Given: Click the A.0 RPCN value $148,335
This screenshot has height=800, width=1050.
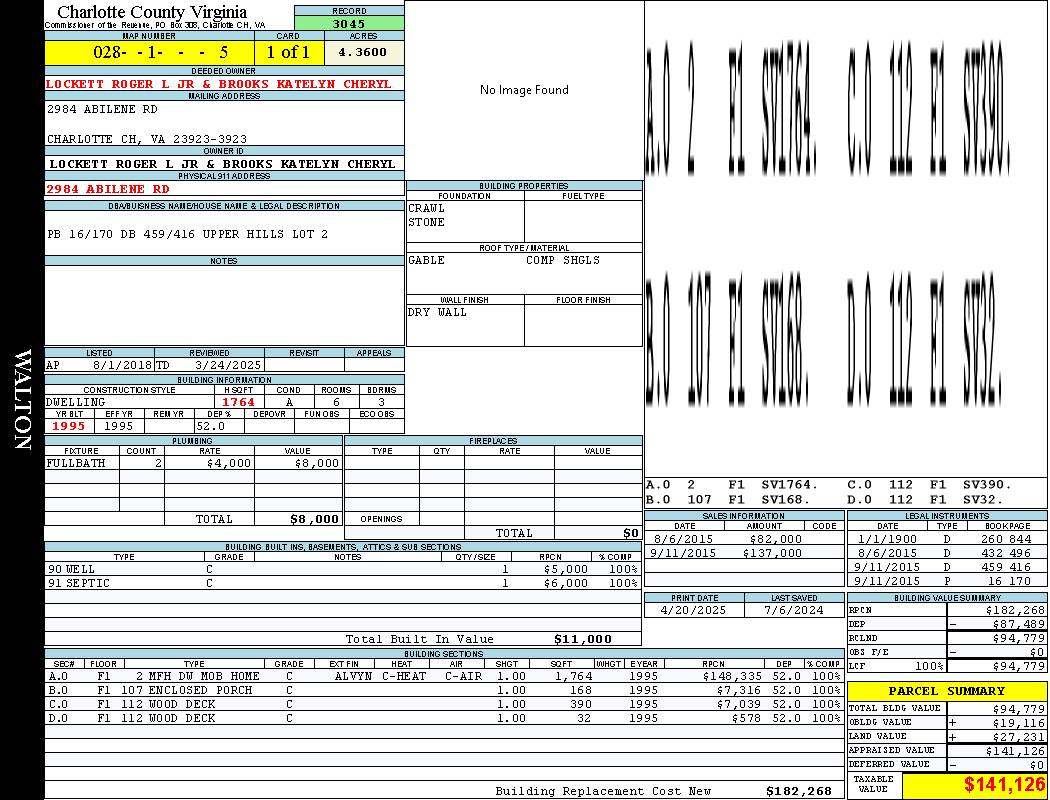Looking at the screenshot, I should pyautogui.click(x=733, y=676).
